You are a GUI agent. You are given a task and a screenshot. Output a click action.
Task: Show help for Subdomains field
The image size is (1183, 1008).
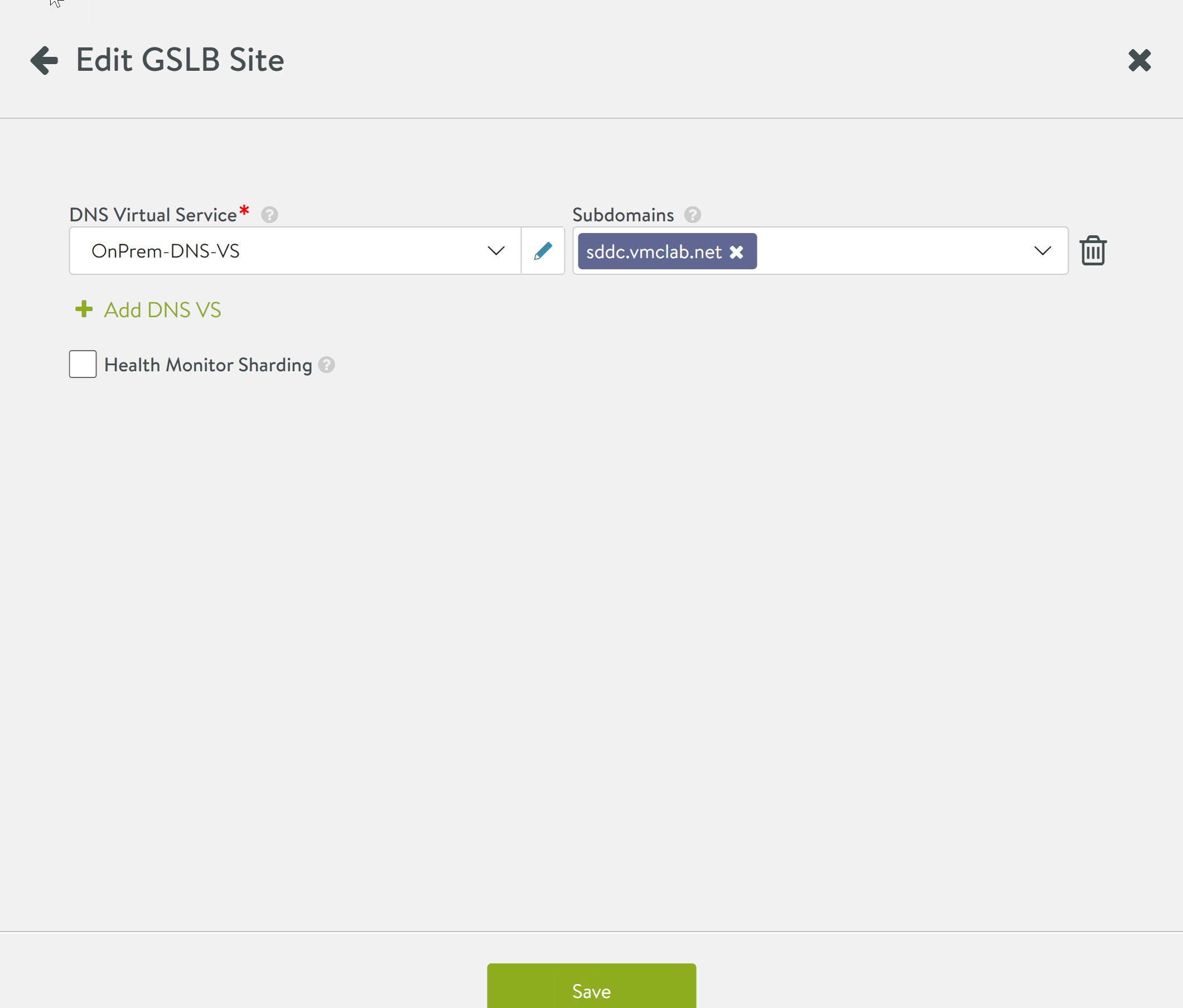pos(692,215)
